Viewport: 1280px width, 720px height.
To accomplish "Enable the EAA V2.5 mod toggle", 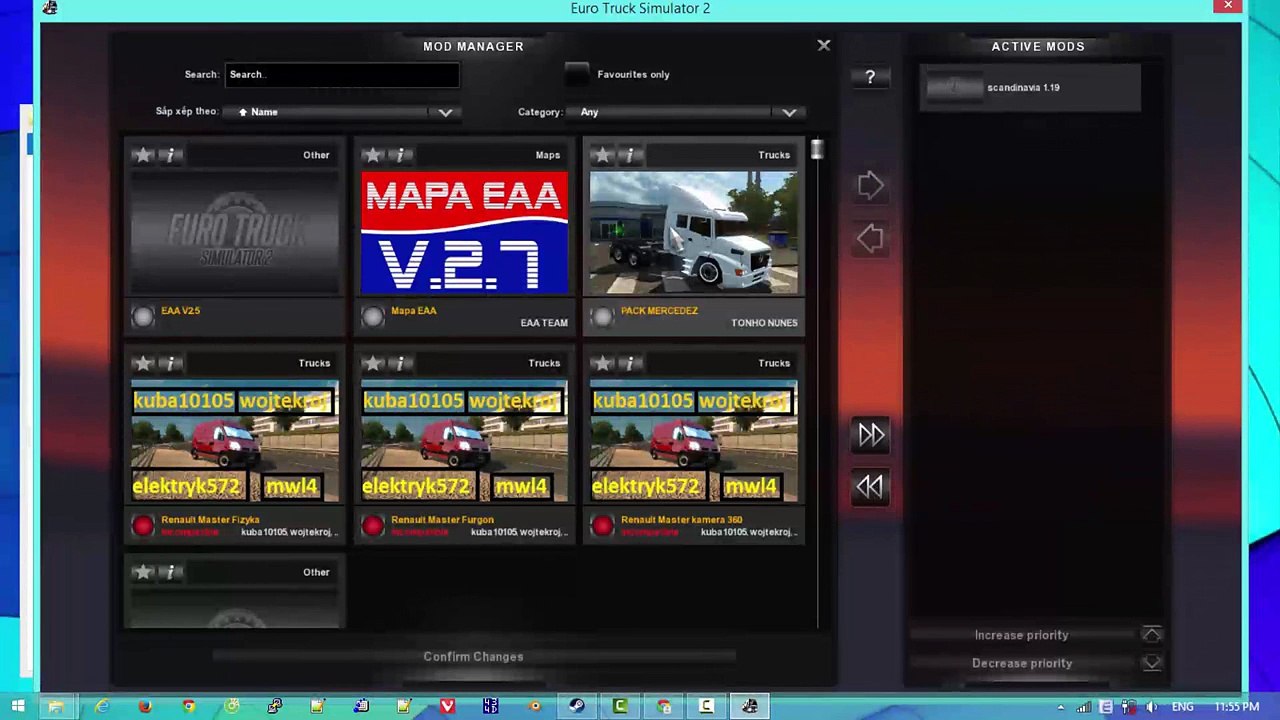I will pyautogui.click(x=143, y=317).
